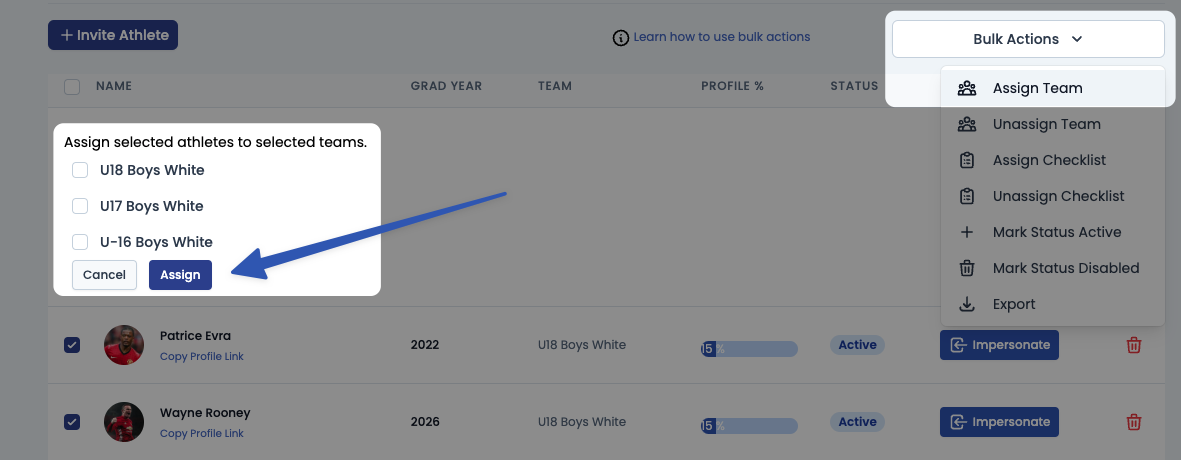Click the Unassign Team people icon
Screen dimensions: 1181x460
(966, 124)
